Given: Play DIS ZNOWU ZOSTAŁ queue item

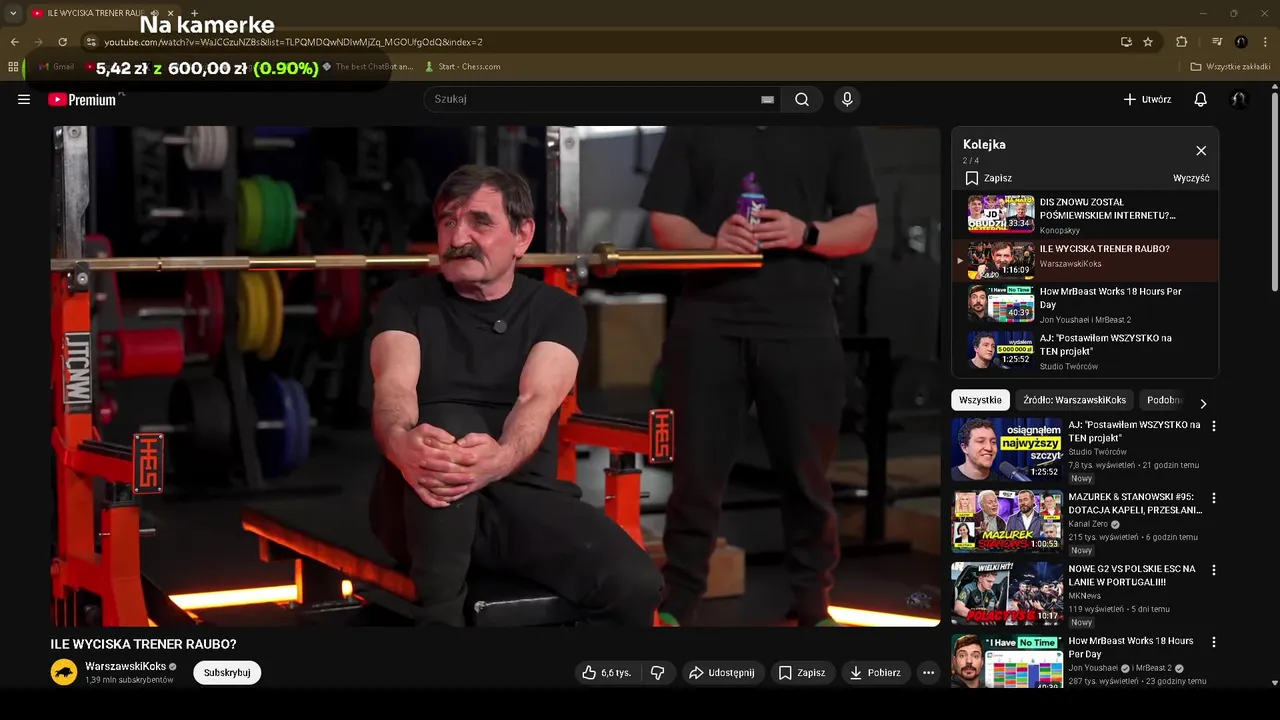Looking at the screenshot, I should tap(1085, 215).
